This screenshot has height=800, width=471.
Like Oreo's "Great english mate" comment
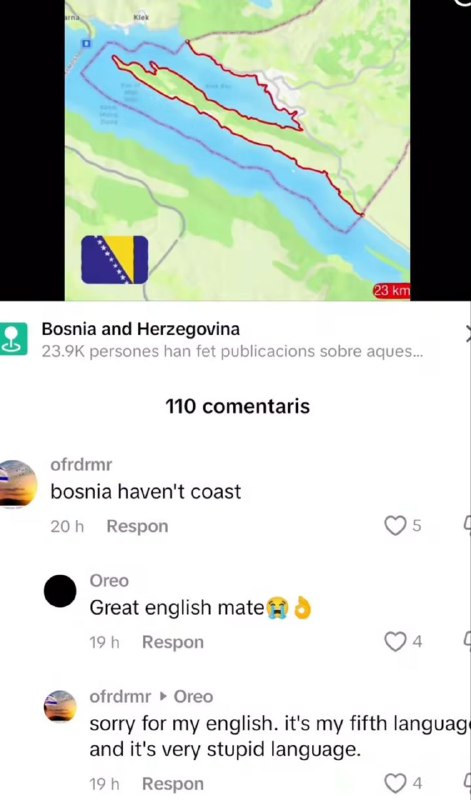(394, 642)
